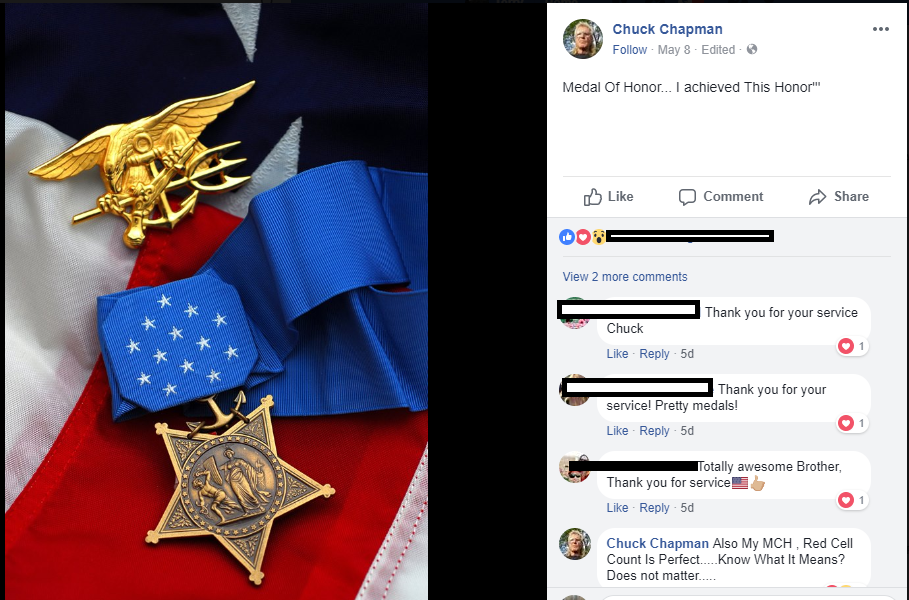Expand View 2 more comments
This screenshot has width=909, height=600.
click(x=625, y=277)
